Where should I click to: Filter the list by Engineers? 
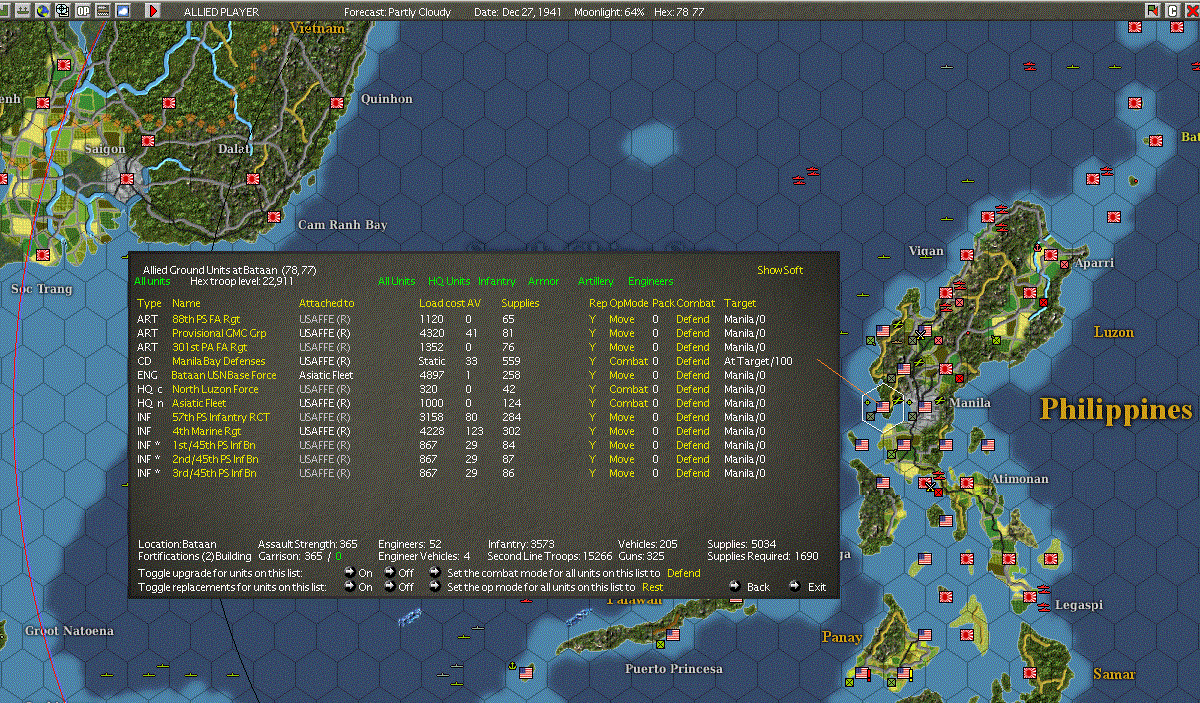coord(650,282)
